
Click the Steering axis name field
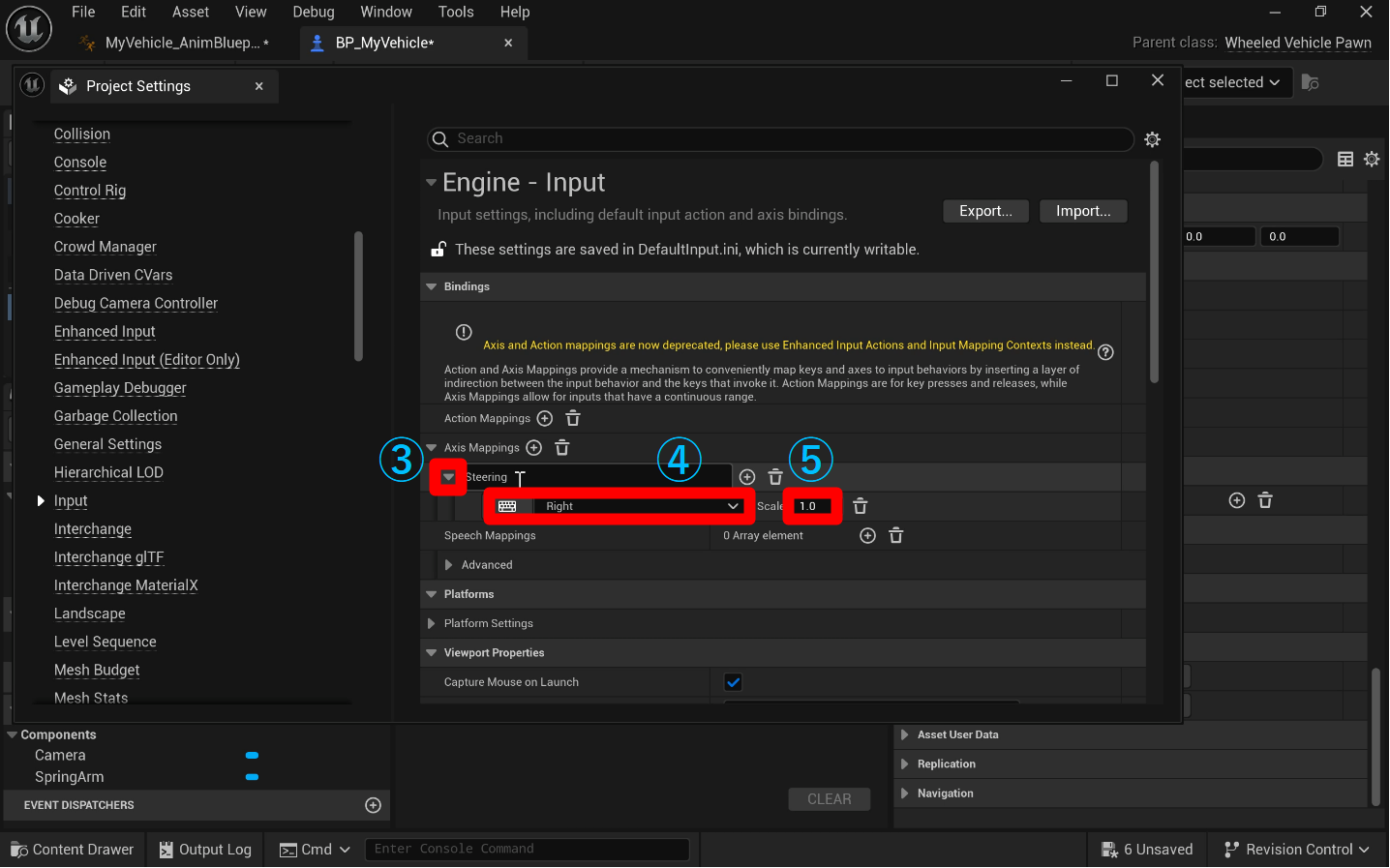click(x=597, y=477)
